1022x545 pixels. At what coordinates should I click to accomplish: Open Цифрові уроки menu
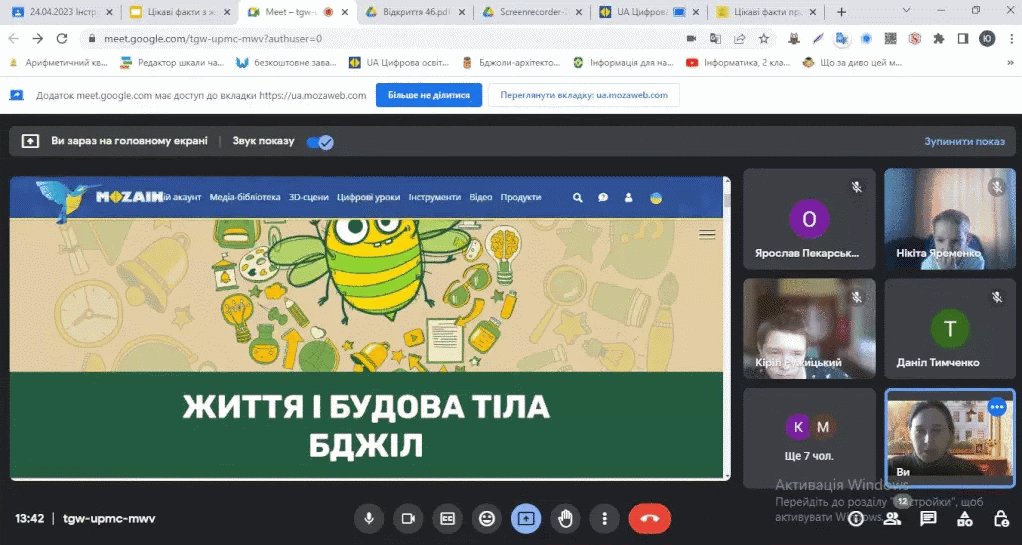coord(368,197)
